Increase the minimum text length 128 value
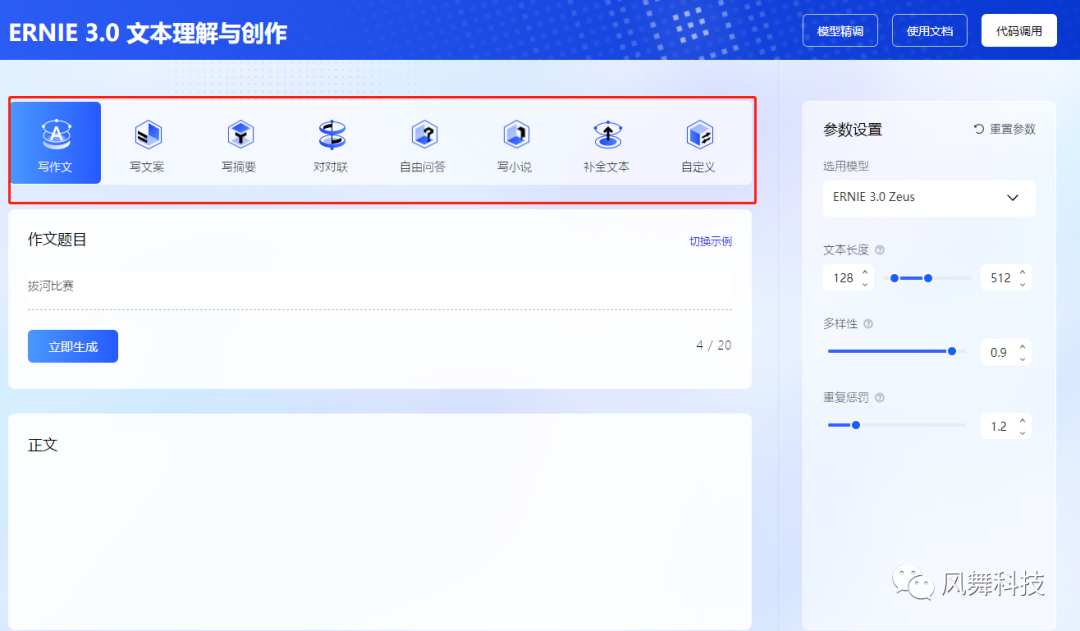1080x631 pixels. click(x=865, y=272)
